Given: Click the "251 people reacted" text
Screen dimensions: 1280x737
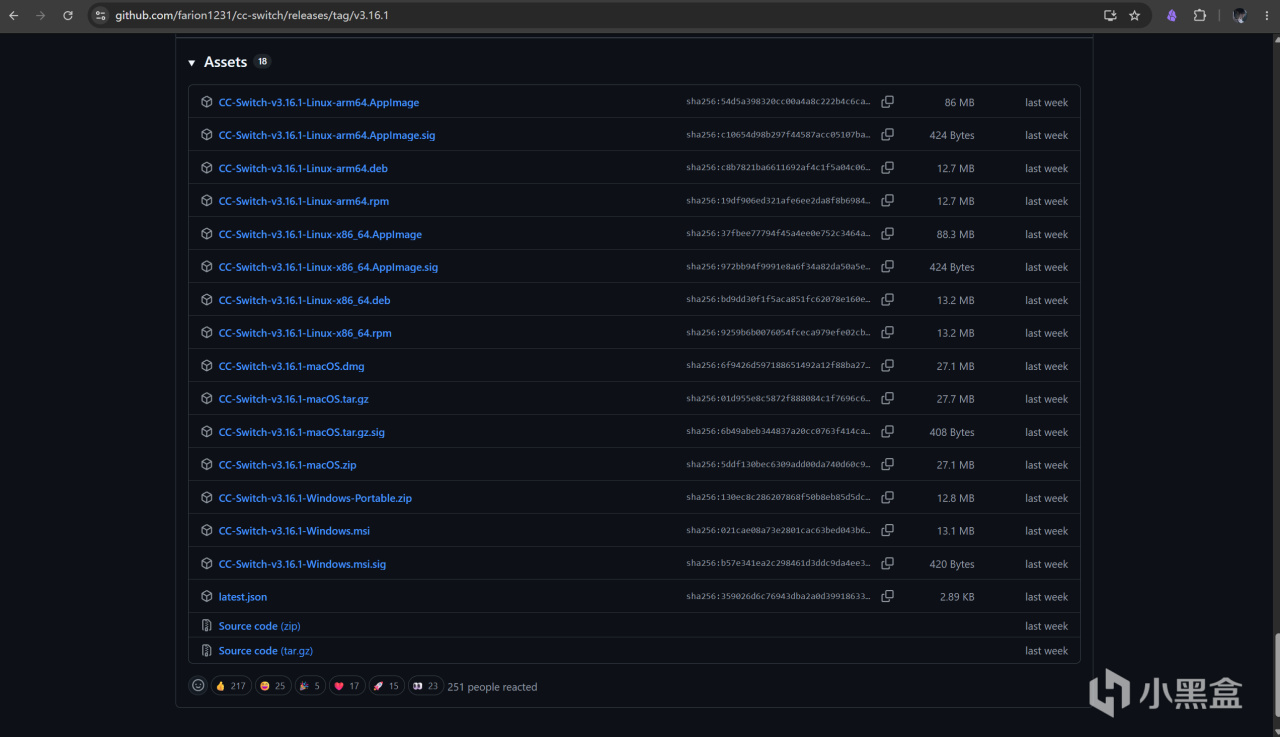Looking at the screenshot, I should (x=492, y=687).
